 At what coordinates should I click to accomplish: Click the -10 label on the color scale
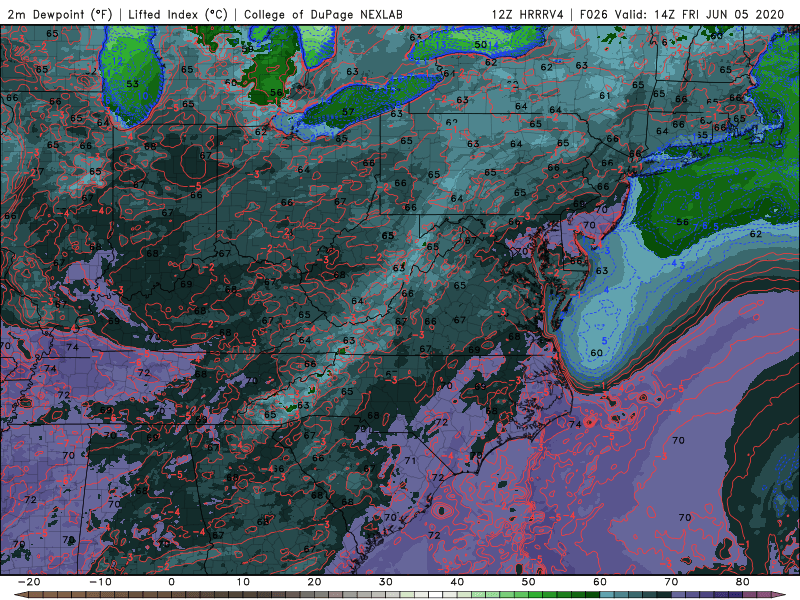100,582
